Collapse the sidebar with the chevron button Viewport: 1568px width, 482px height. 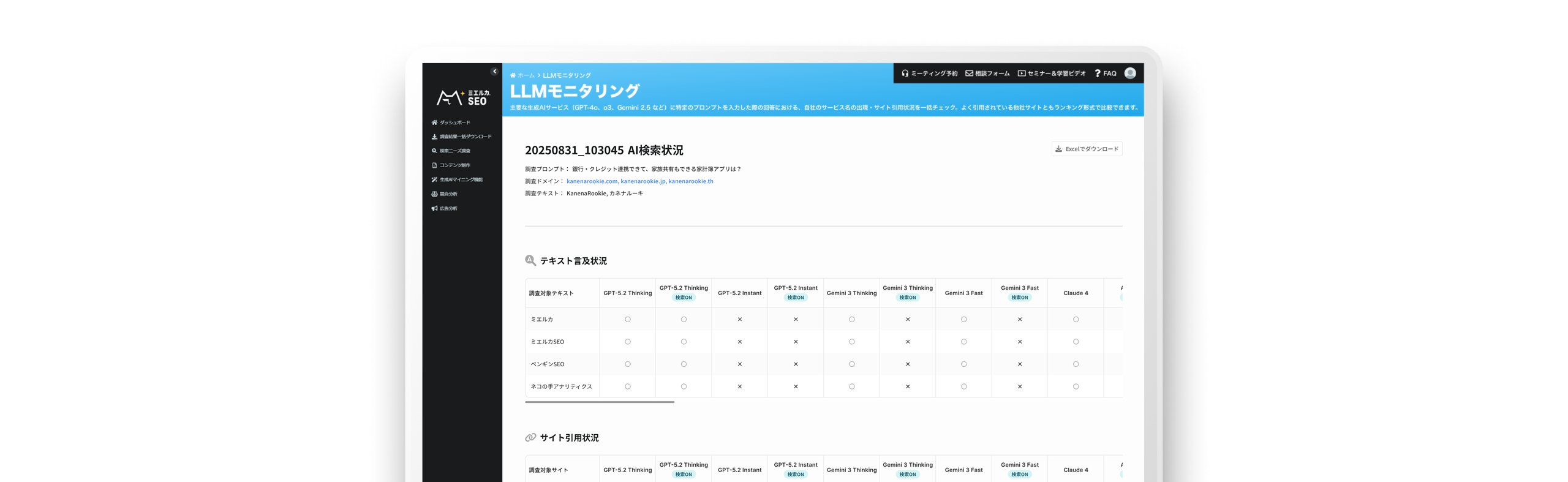click(x=494, y=72)
